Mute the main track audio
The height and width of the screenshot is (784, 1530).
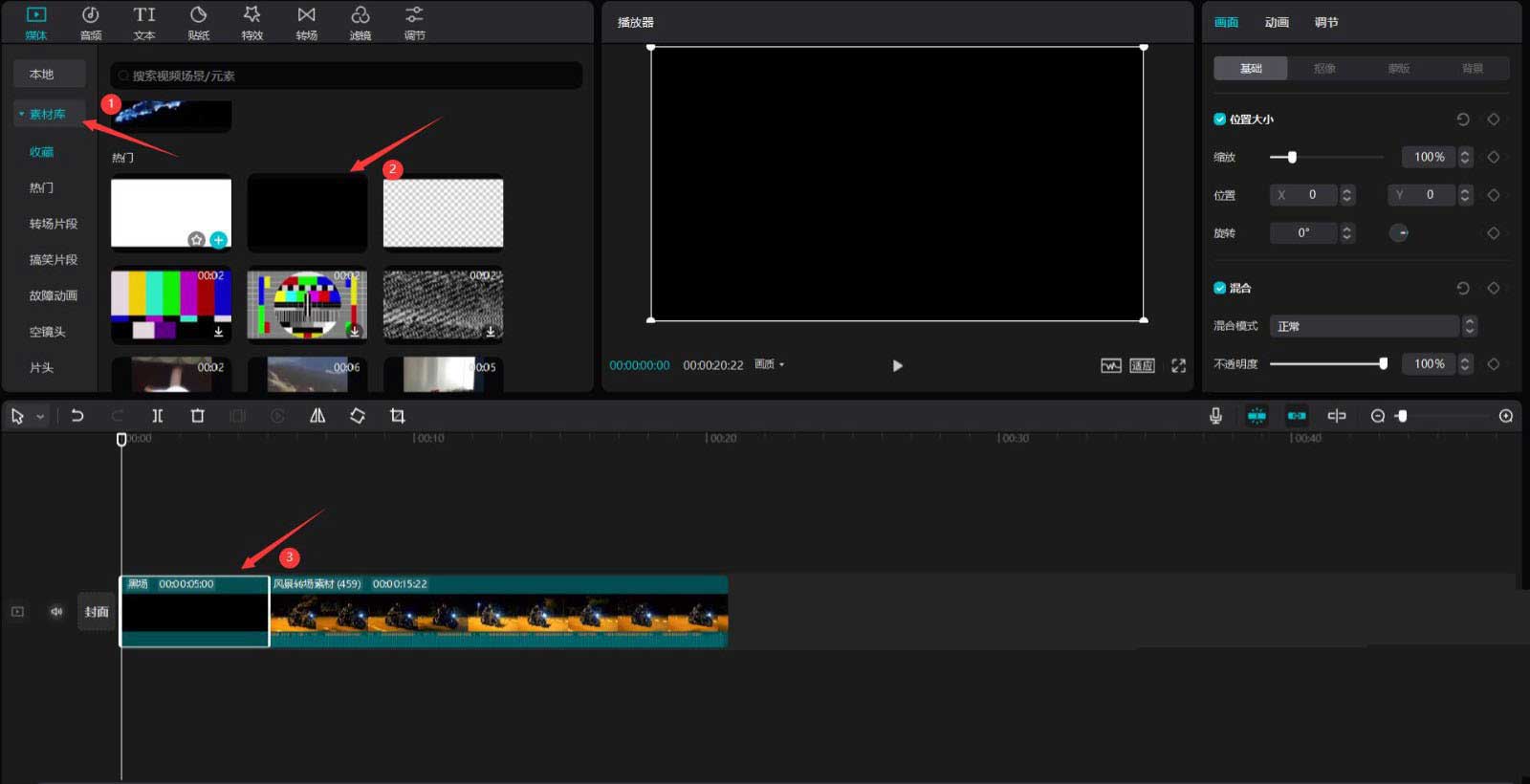(56, 611)
